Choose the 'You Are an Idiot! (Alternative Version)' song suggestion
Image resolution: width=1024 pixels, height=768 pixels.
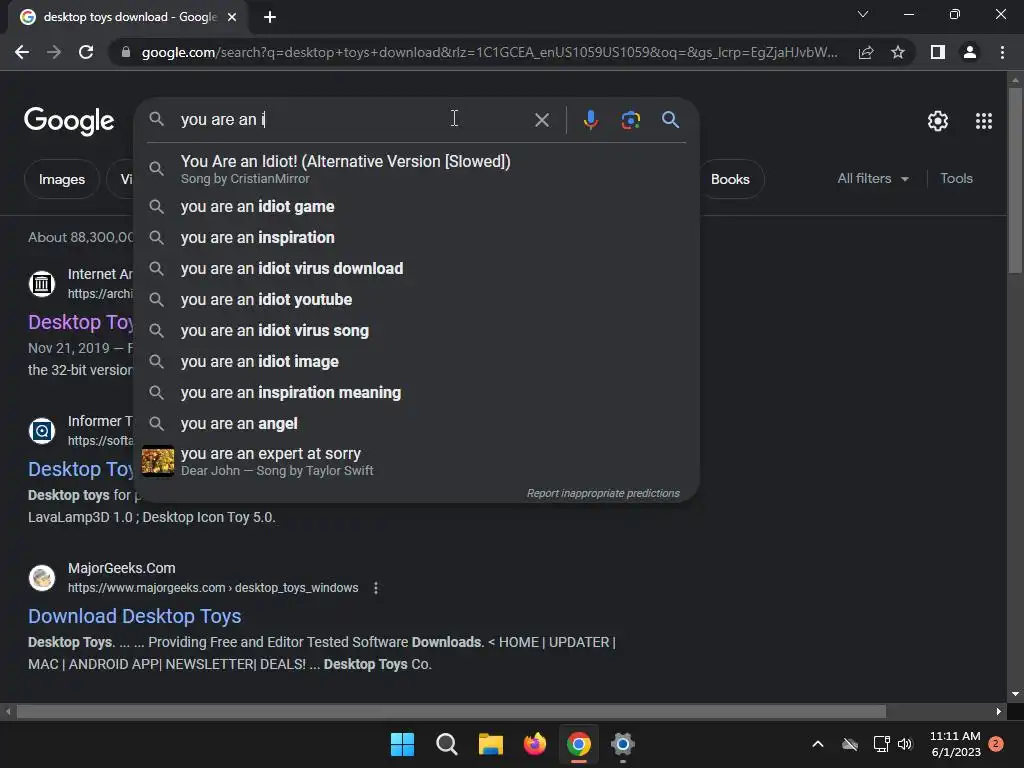[416, 168]
